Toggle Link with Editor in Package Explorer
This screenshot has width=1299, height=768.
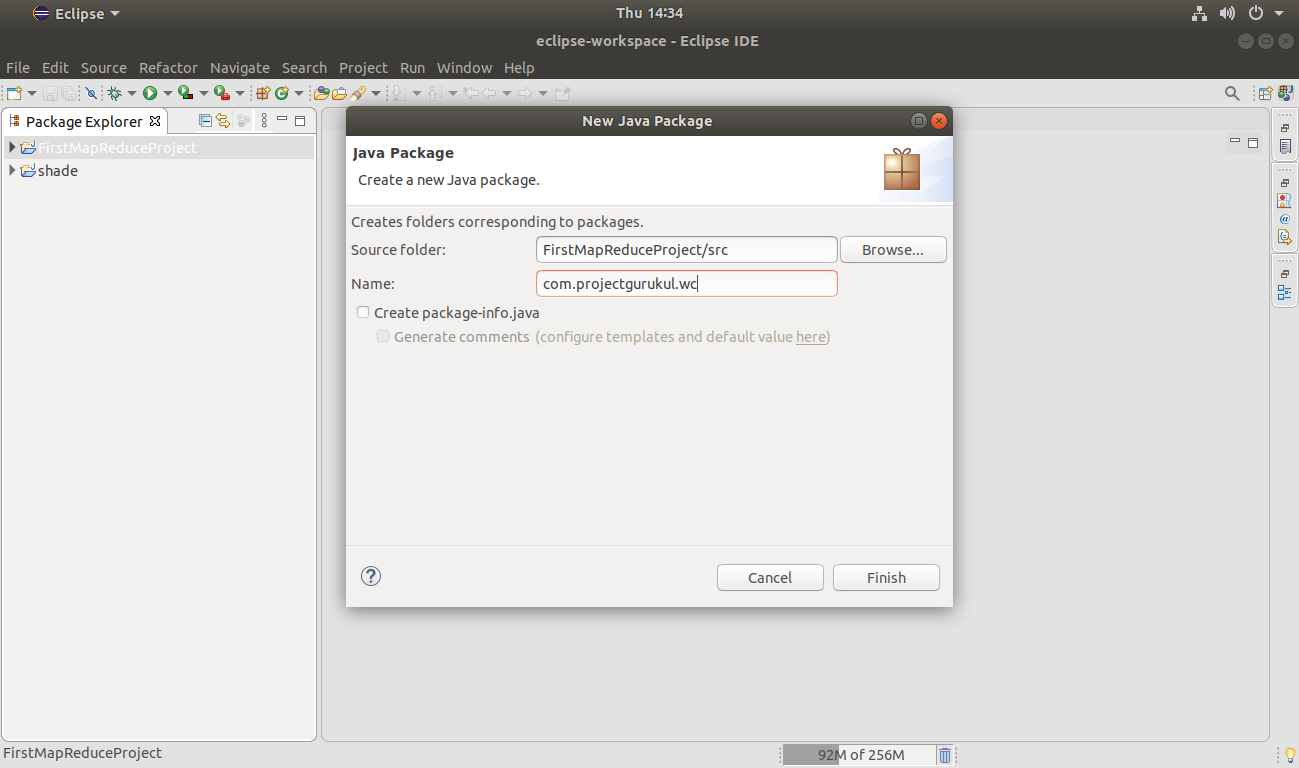pyautogui.click(x=223, y=121)
